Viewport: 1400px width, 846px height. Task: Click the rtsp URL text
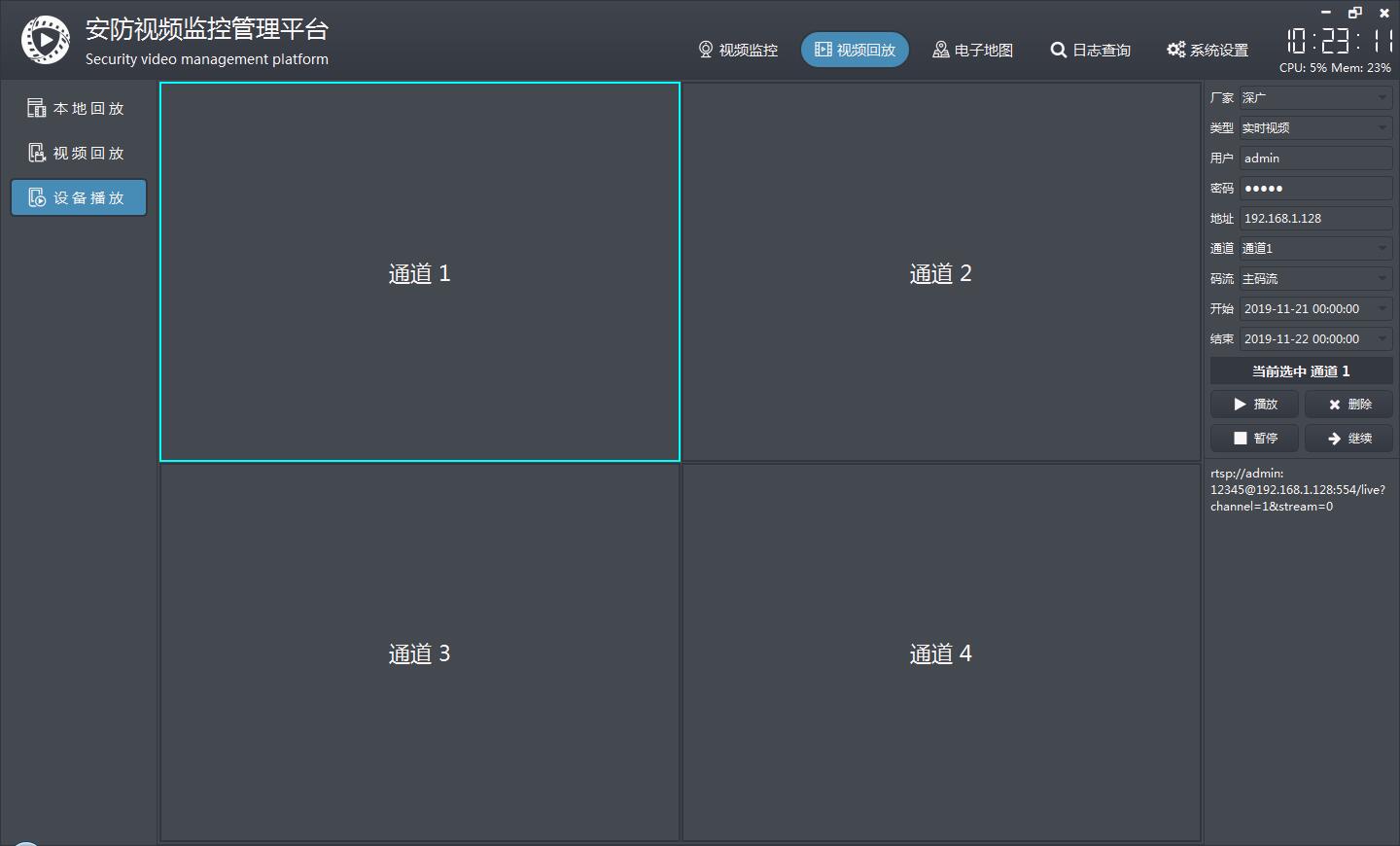1298,489
